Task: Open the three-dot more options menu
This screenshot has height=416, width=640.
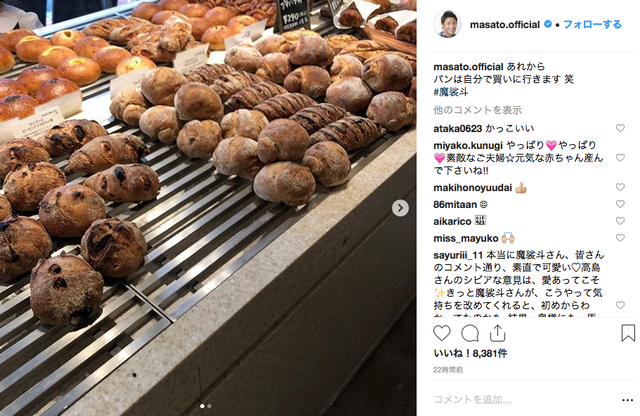Action: tap(627, 400)
